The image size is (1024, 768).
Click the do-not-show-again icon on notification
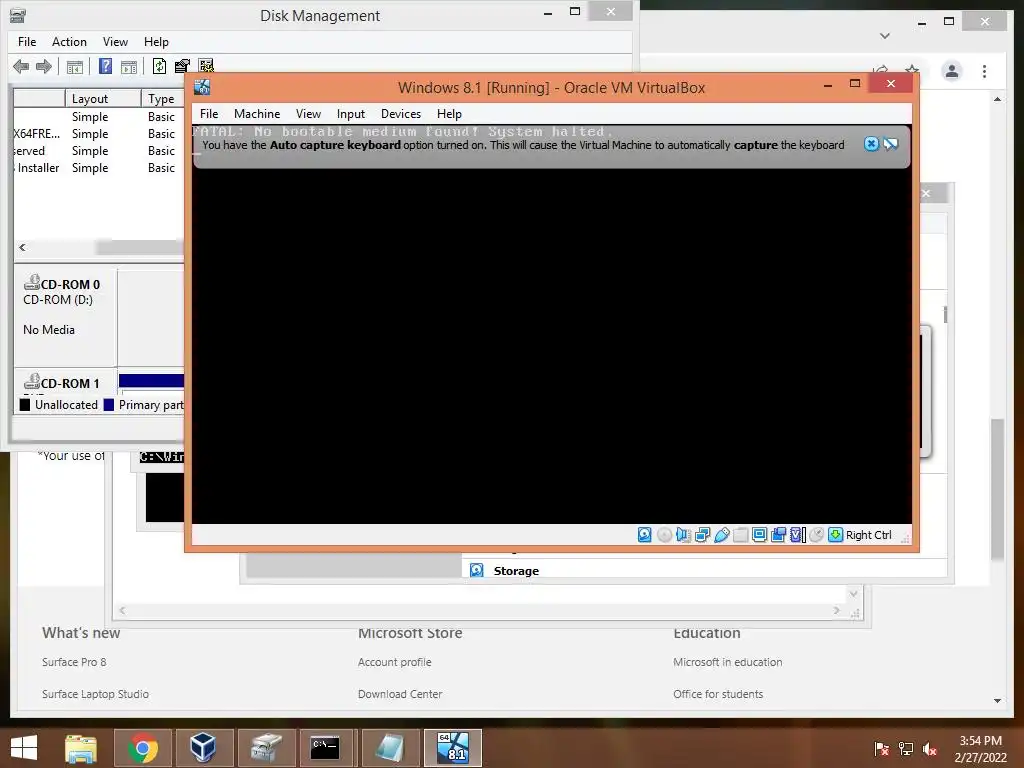click(x=891, y=144)
